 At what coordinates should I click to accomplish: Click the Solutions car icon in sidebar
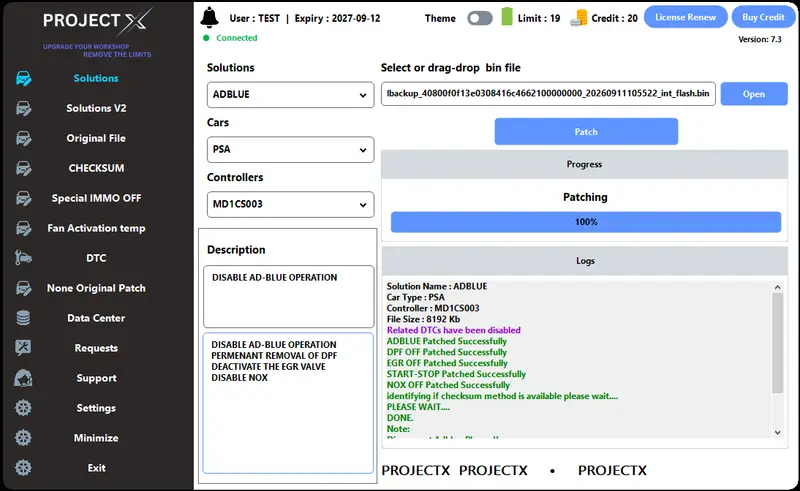(x=23, y=78)
